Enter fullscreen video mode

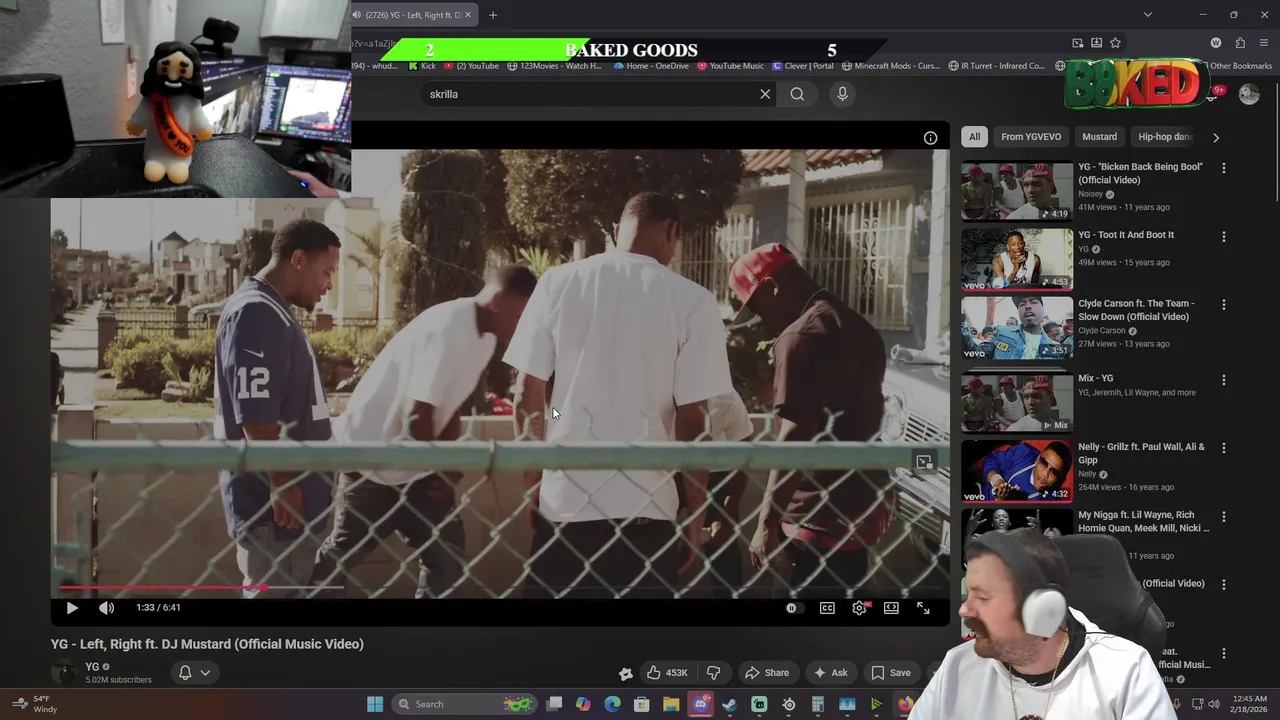(923, 607)
